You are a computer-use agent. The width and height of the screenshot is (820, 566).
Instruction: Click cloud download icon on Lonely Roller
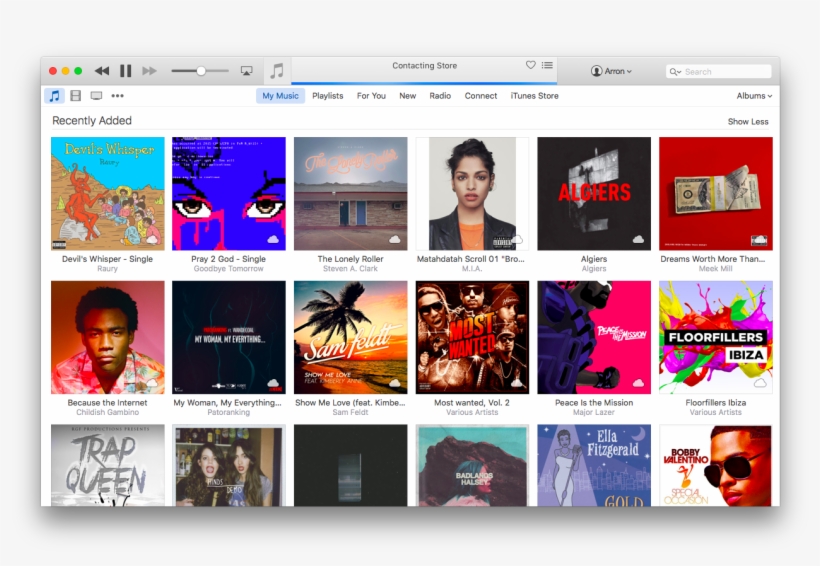pos(394,240)
